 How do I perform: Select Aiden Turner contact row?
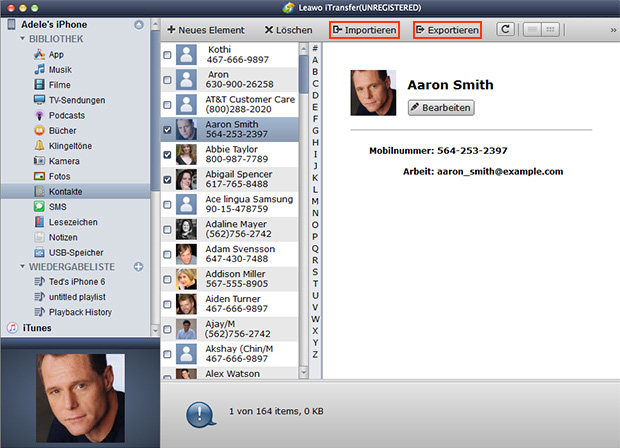(230, 304)
